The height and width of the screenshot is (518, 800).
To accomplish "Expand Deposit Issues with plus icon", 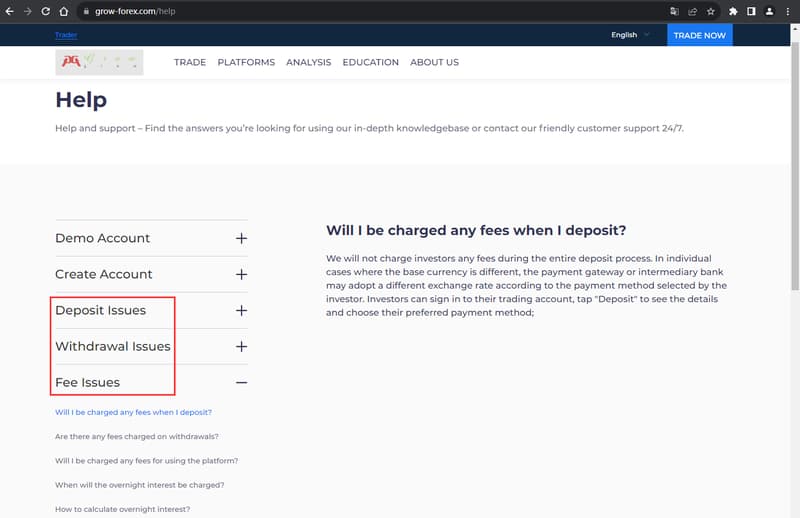I will (x=241, y=310).
